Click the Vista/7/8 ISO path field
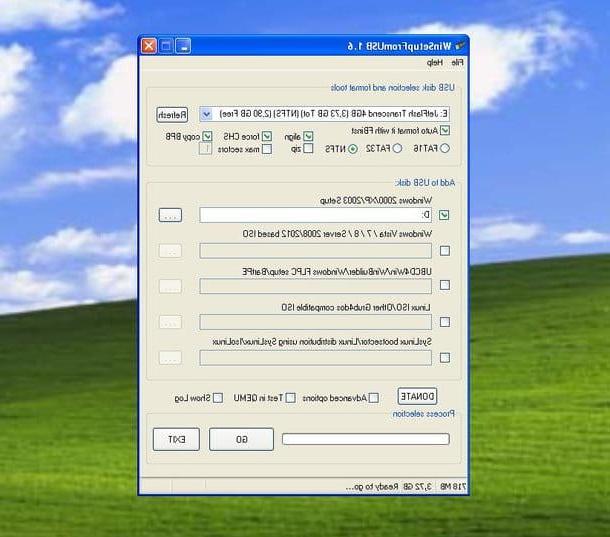The image size is (610, 537). [x=316, y=251]
